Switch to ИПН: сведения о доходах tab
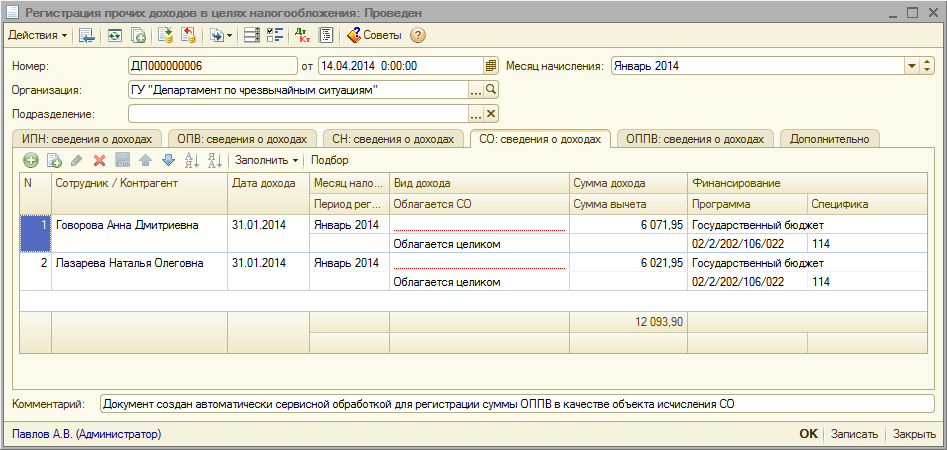 click(x=88, y=138)
